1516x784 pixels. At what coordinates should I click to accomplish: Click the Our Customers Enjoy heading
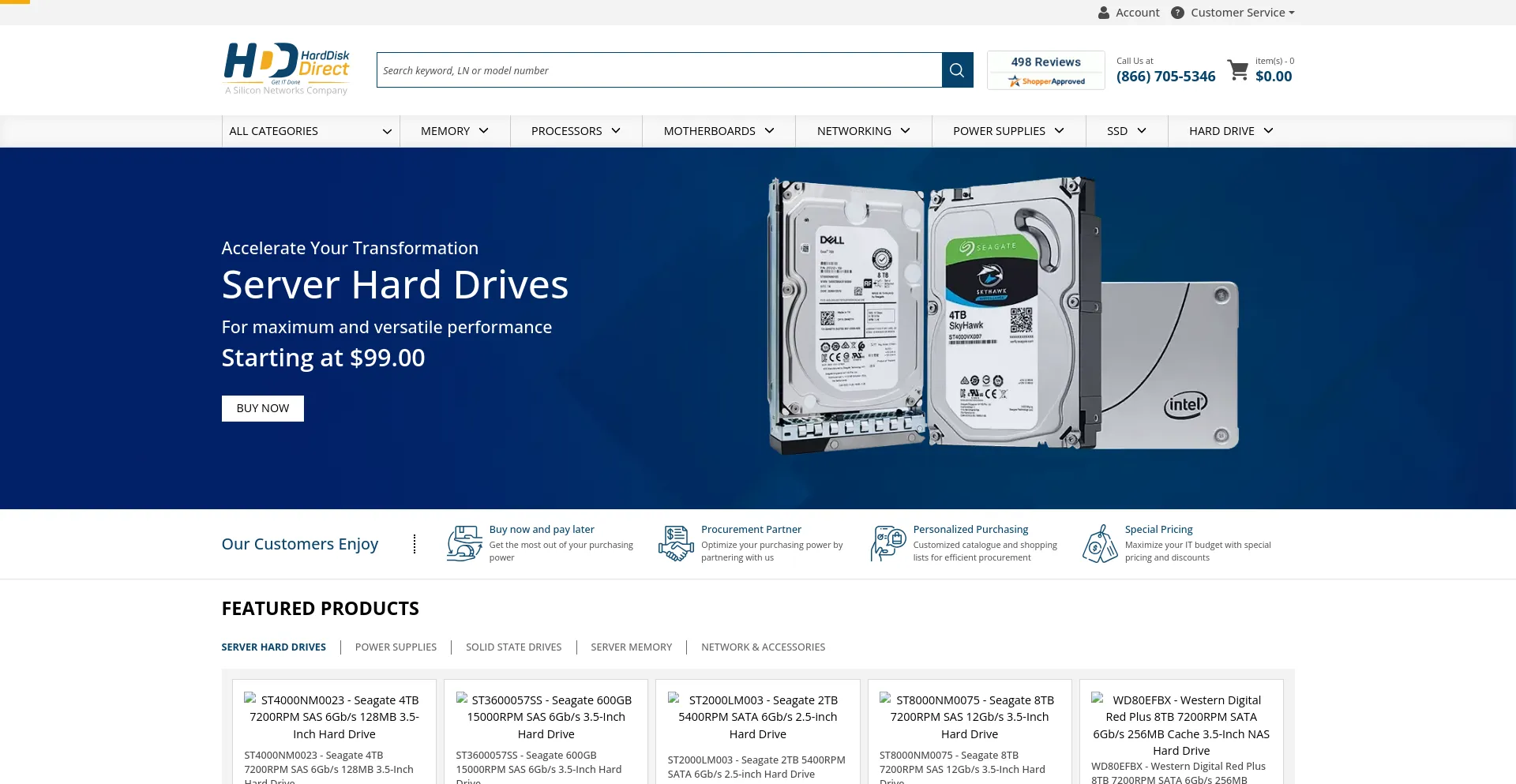(300, 544)
